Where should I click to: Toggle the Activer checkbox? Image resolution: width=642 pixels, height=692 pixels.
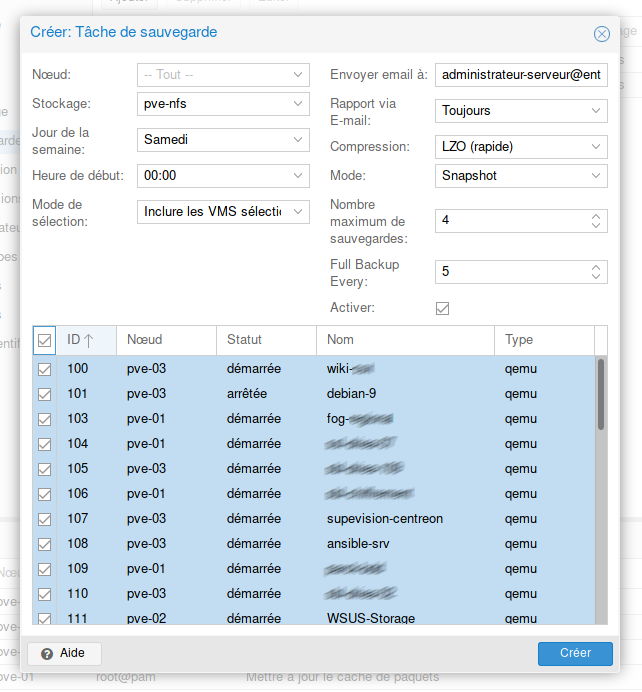(442, 308)
